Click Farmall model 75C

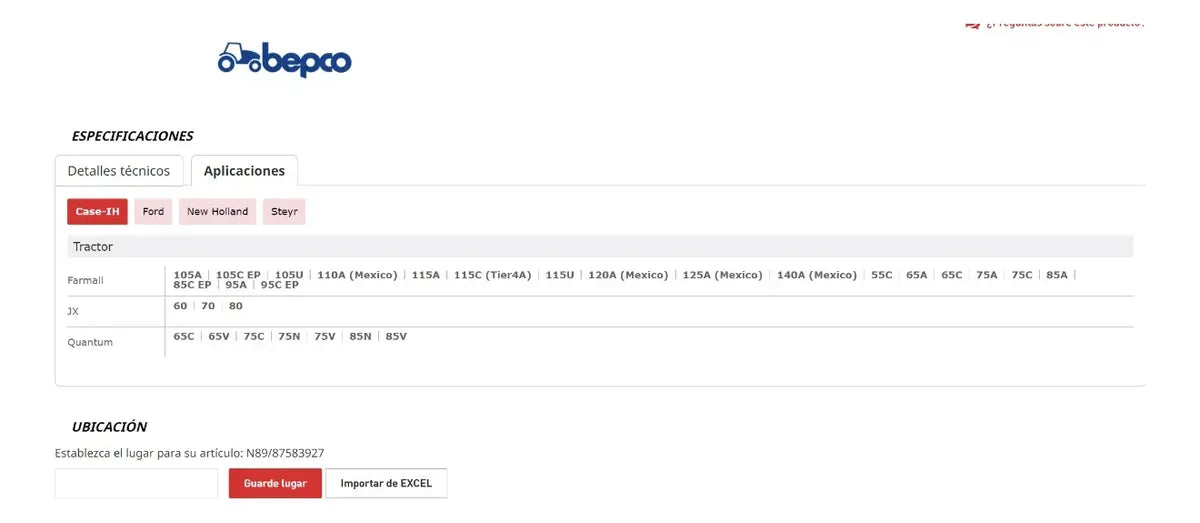[1022, 275]
